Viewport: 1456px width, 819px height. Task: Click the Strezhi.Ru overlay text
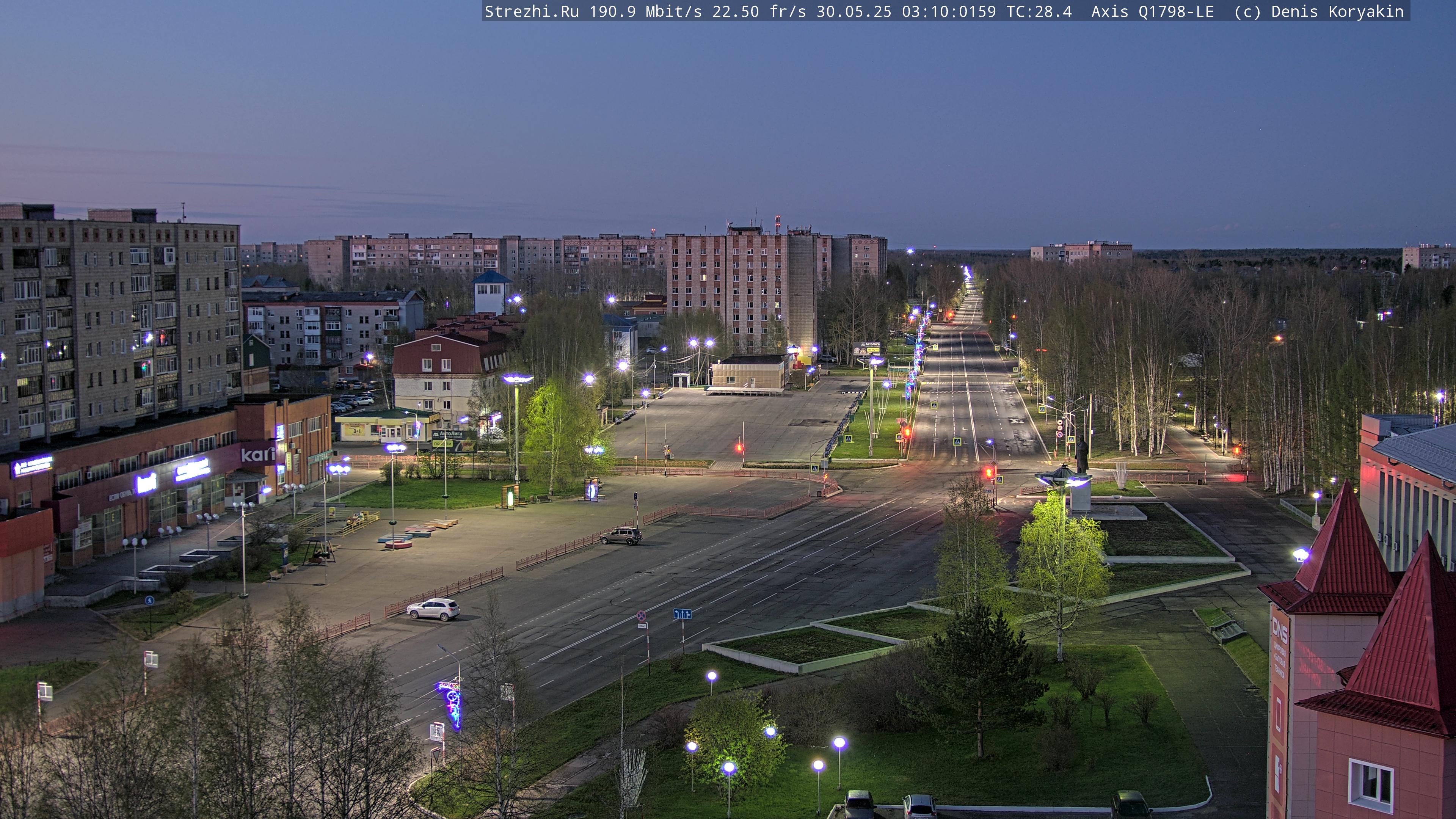pyautogui.click(x=531, y=12)
